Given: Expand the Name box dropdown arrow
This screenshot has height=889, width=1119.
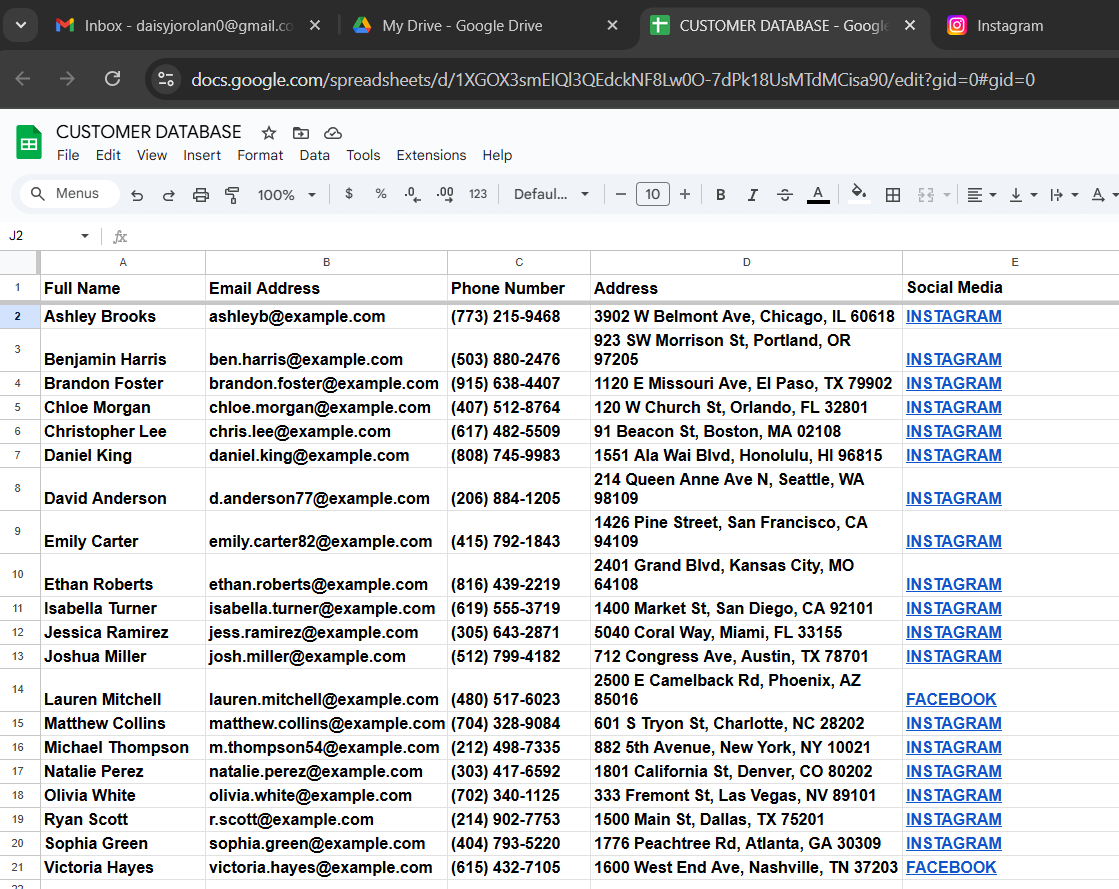Looking at the screenshot, I should pyautogui.click(x=85, y=236).
